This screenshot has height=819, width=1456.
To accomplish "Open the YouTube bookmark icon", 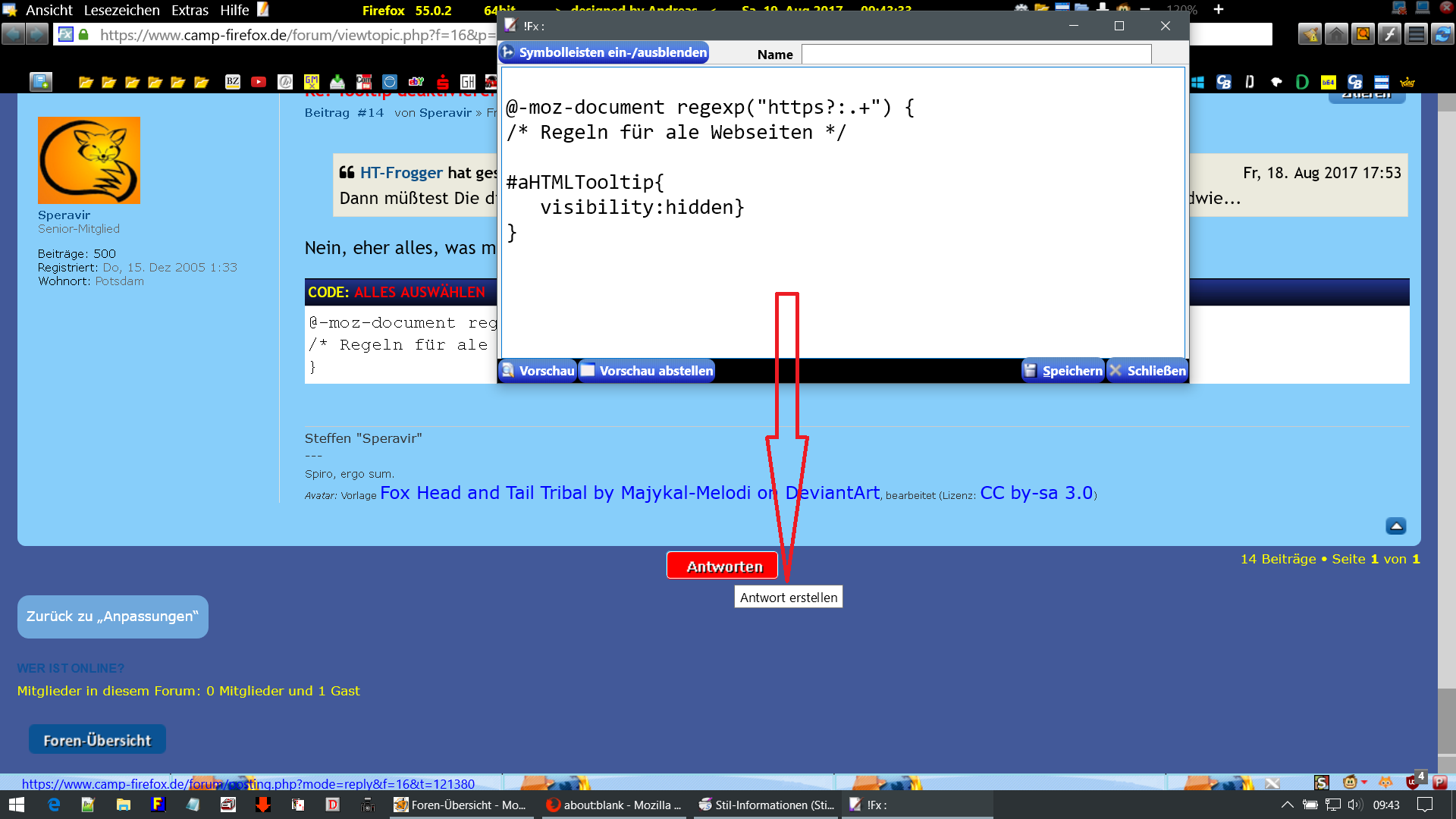I will click(x=259, y=82).
